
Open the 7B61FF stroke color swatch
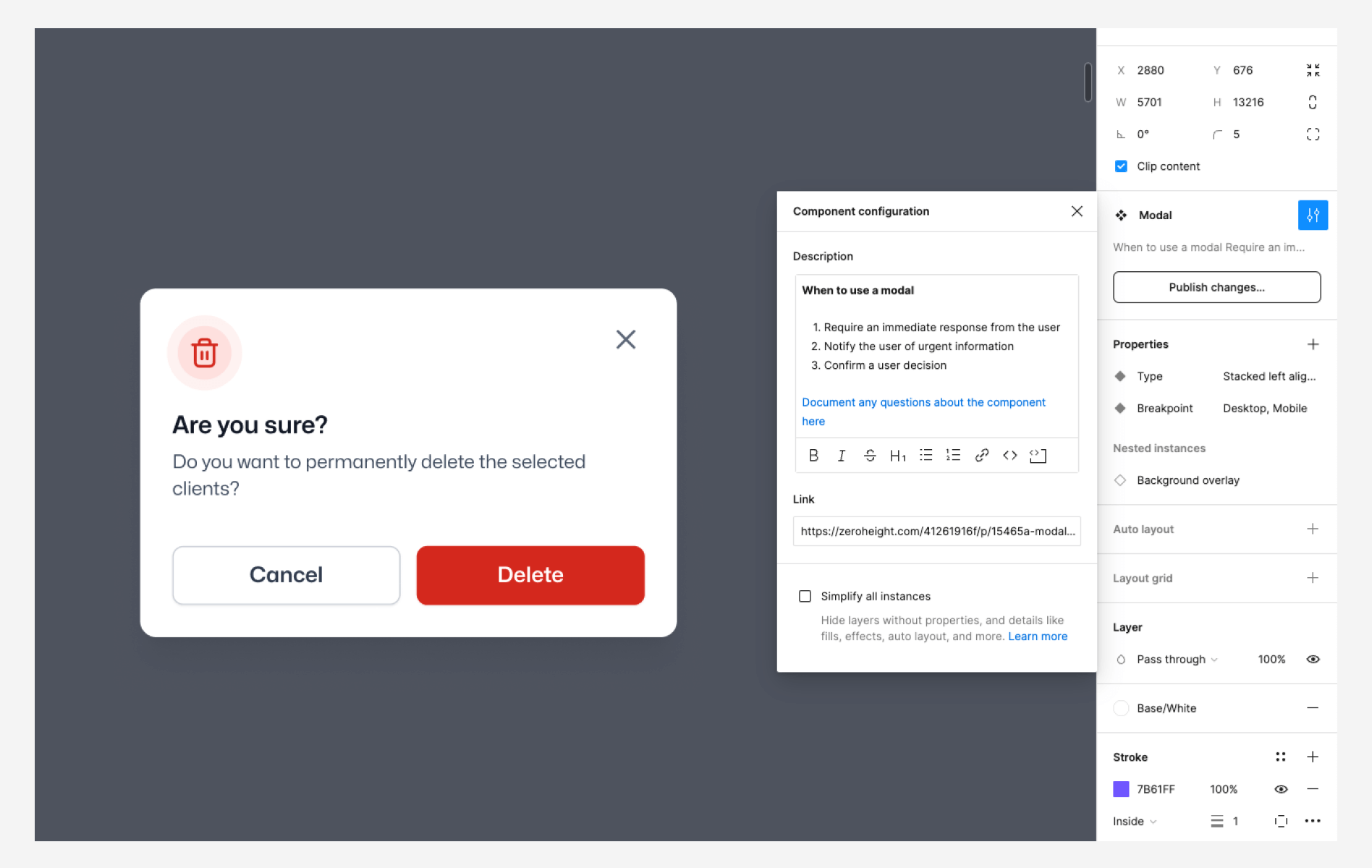click(x=1121, y=789)
